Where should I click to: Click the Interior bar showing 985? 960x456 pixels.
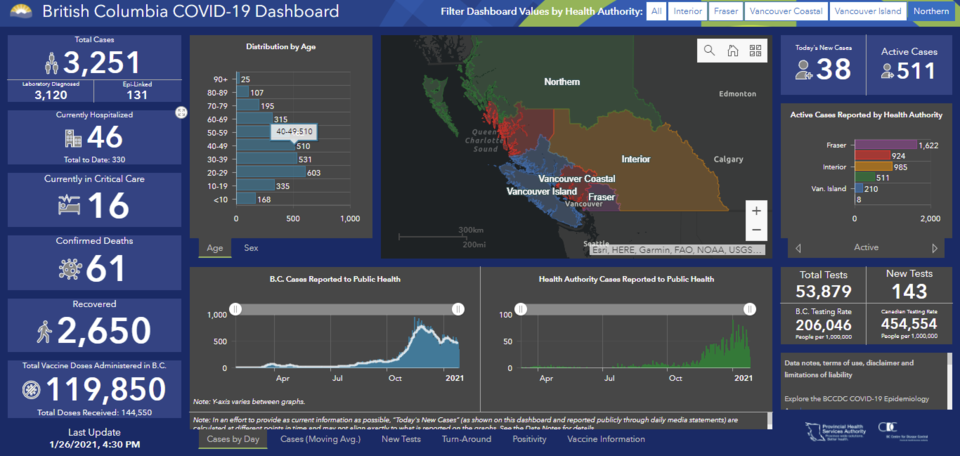click(x=874, y=166)
